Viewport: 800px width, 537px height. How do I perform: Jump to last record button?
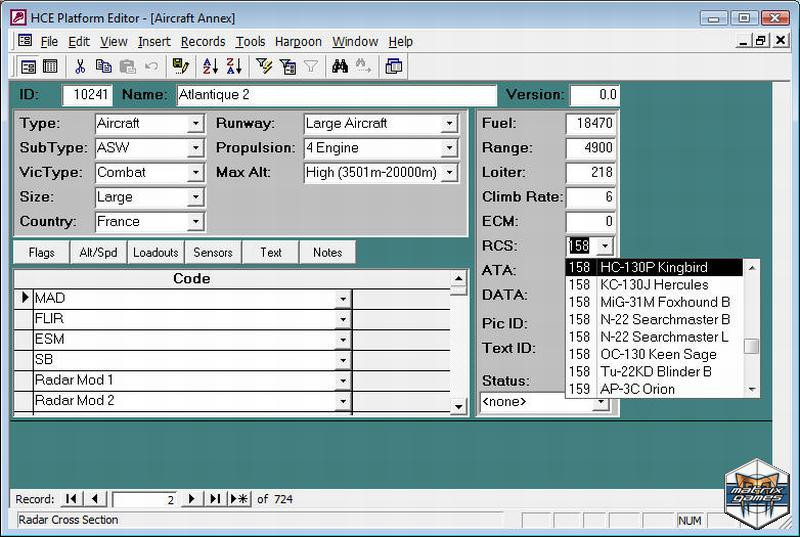(x=215, y=499)
